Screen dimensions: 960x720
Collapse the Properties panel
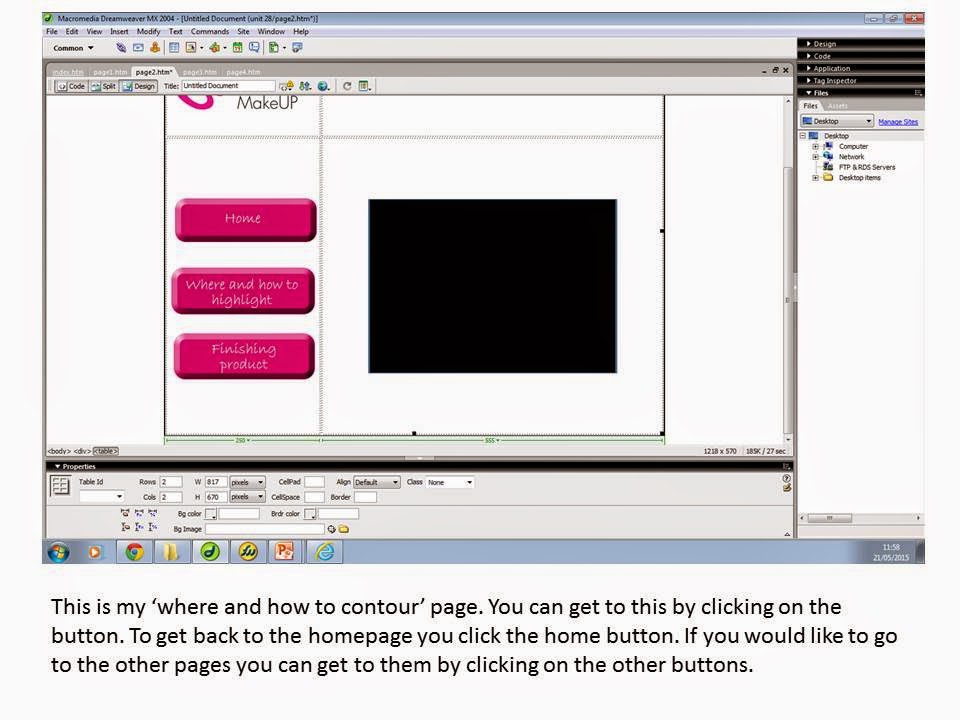[x=75, y=467]
